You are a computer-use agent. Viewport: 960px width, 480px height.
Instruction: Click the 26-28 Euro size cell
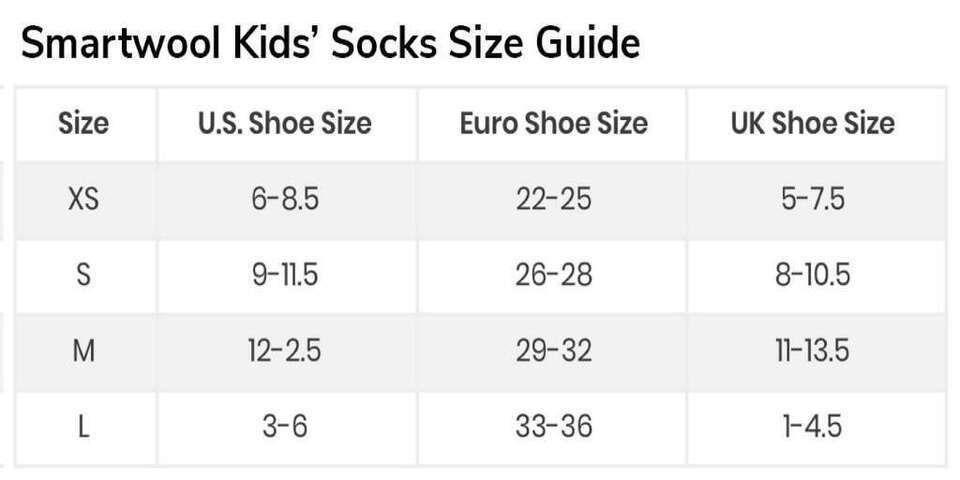553,276
